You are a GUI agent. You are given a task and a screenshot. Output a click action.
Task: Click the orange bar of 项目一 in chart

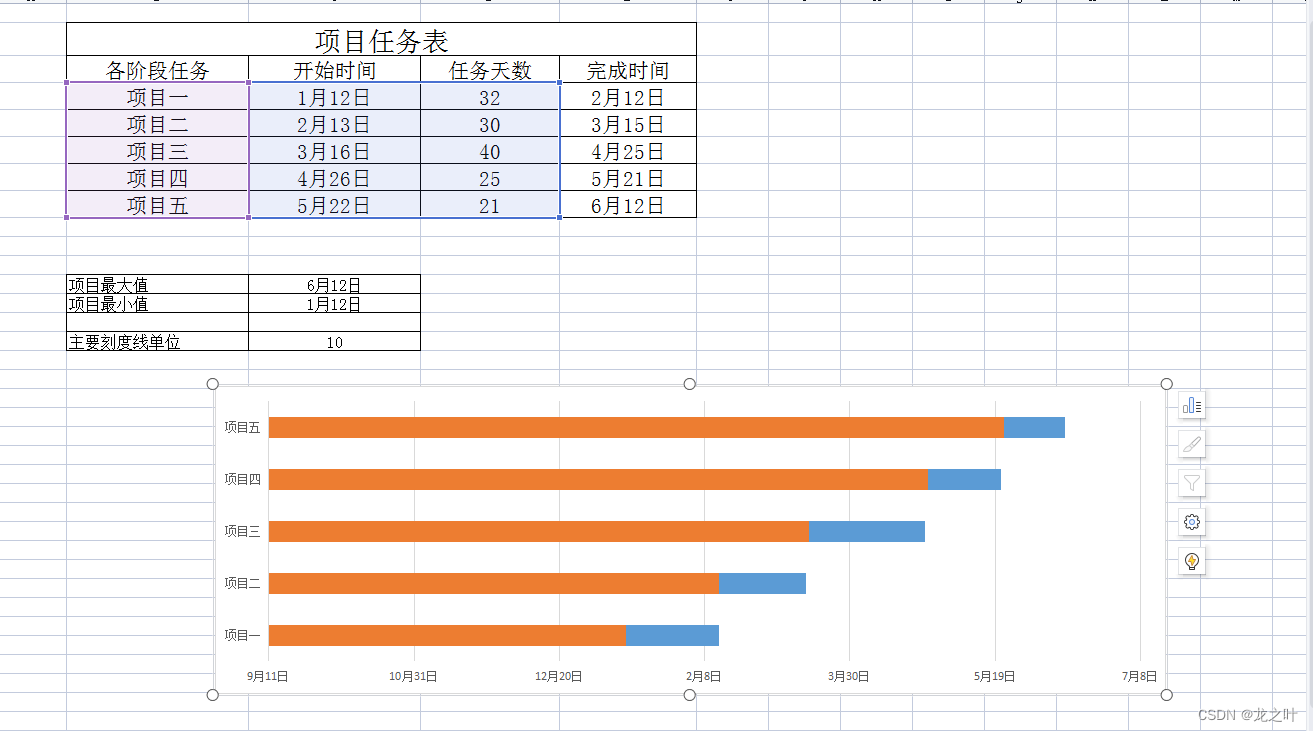pyautogui.click(x=447, y=635)
